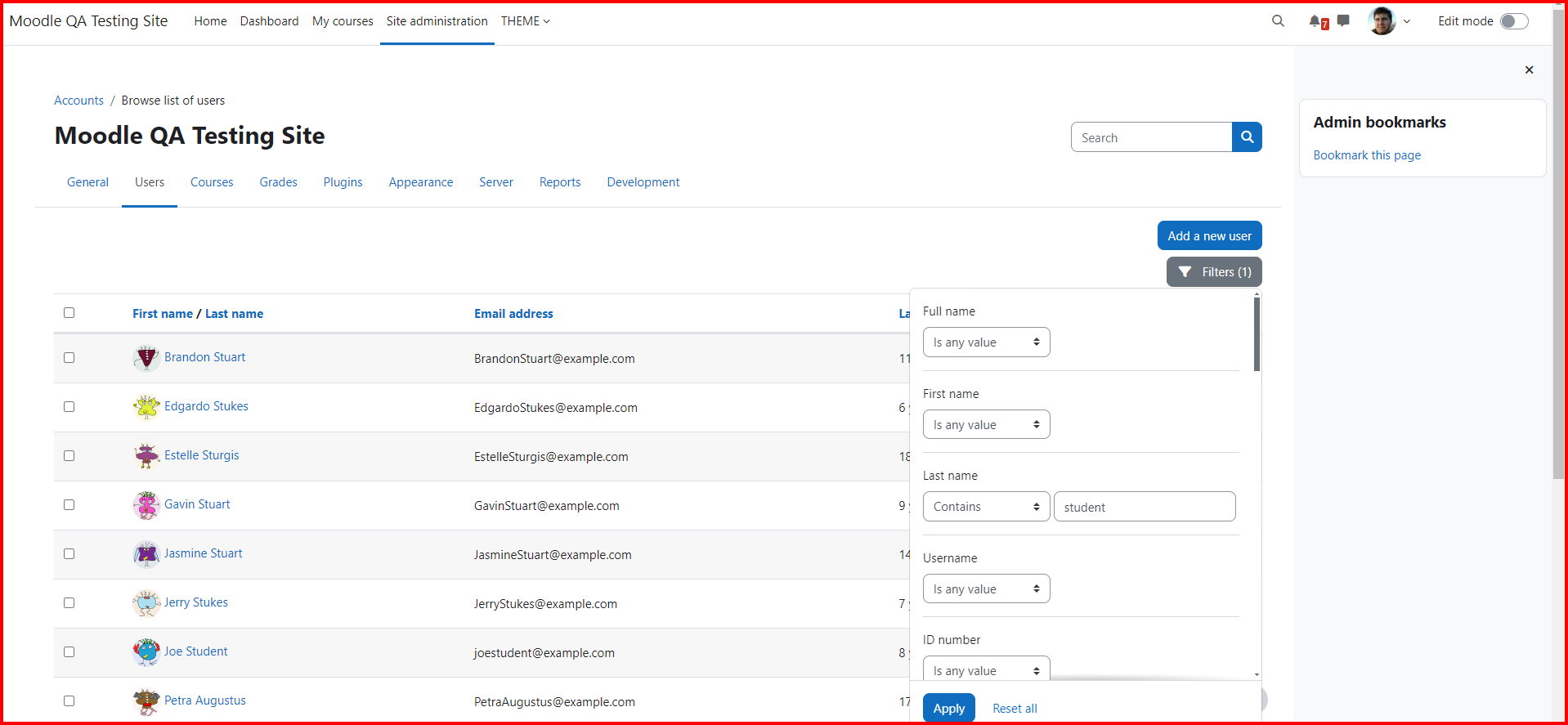Screen dimensions: 1568x725
Task: Switch to the Courses tab
Action: [x=212, y=182]
